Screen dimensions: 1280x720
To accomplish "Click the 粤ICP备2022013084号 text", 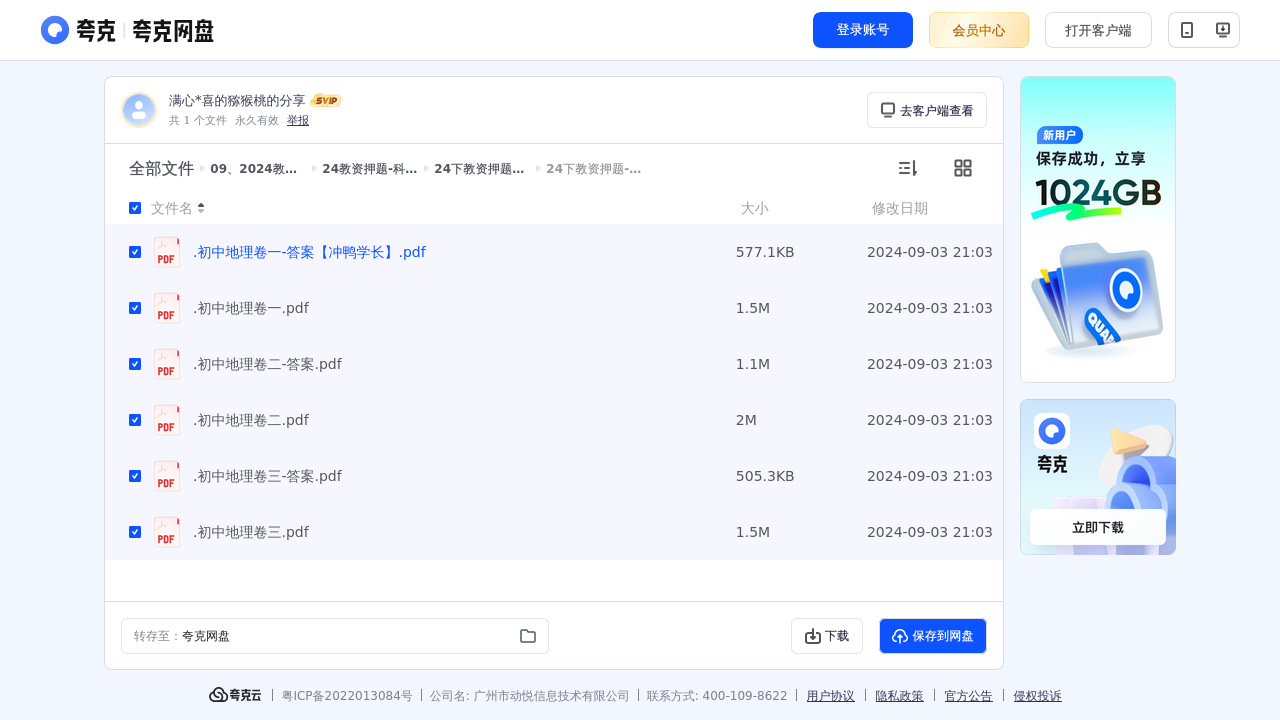I will (x=347, y=696).
